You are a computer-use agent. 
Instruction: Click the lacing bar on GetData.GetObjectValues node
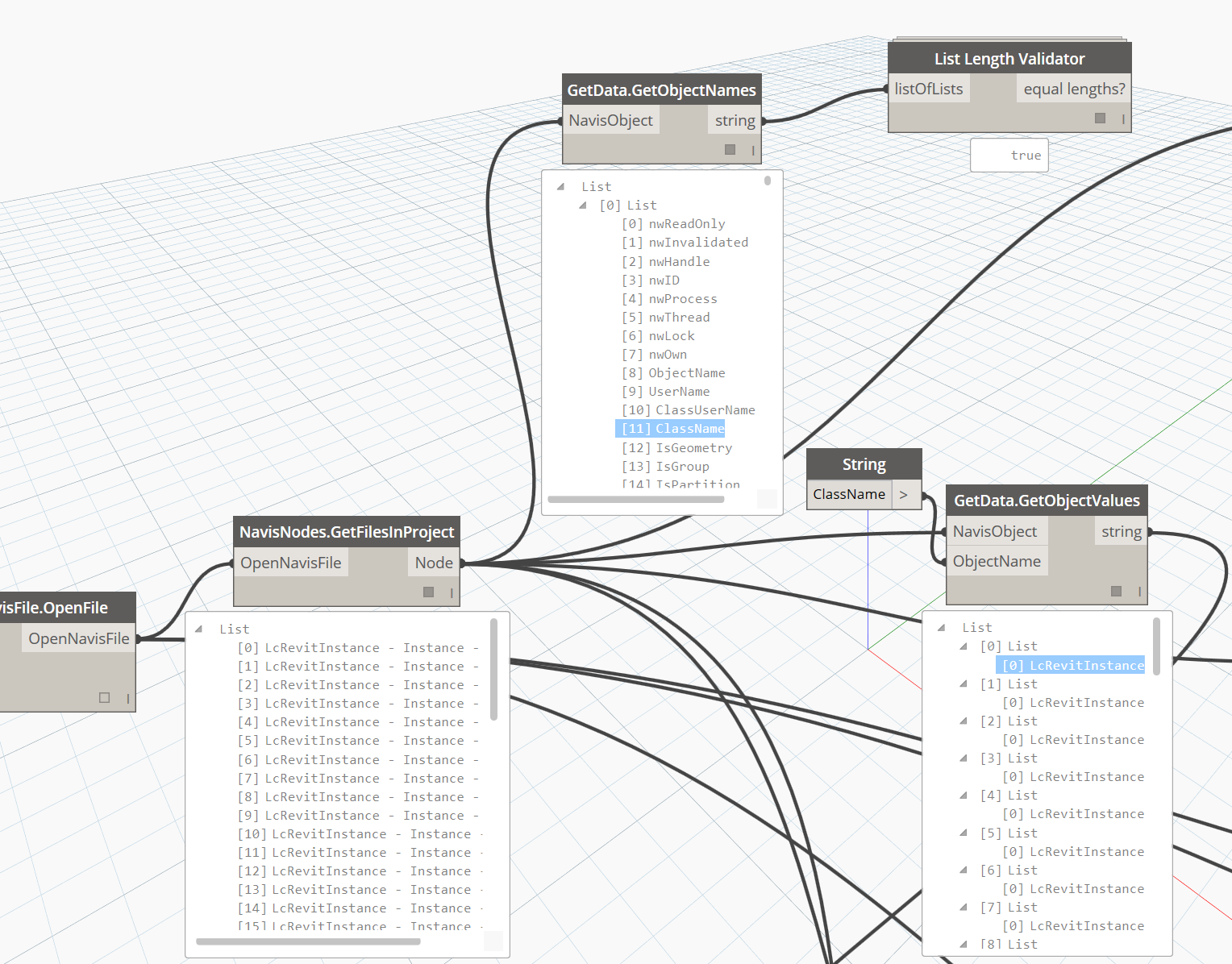(x=1139, y=592)
